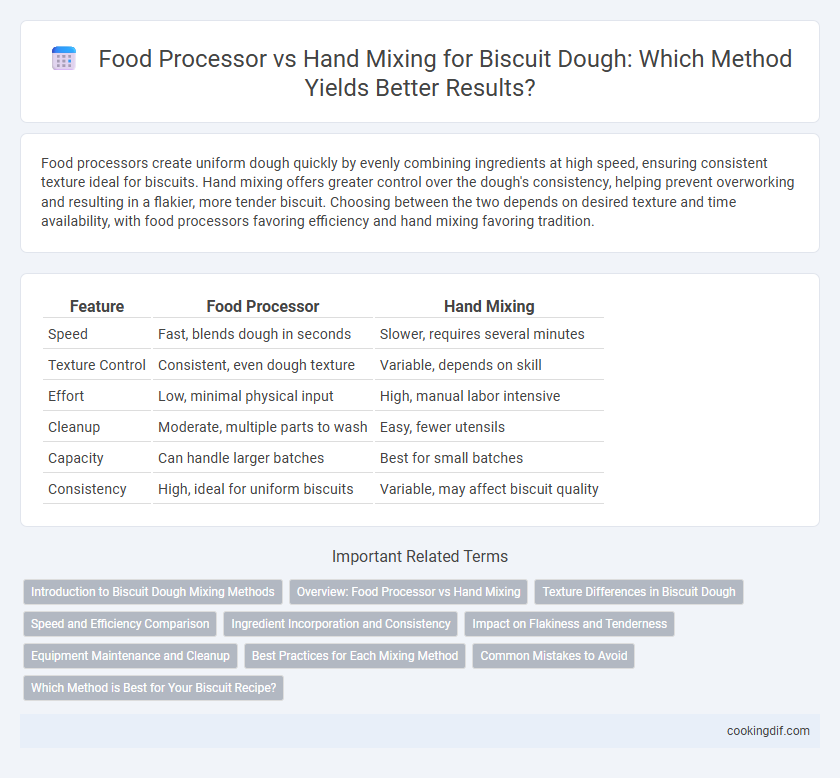Select the Texture Control row label
Screen dimensions: 840x778
(x=97, y=365)
